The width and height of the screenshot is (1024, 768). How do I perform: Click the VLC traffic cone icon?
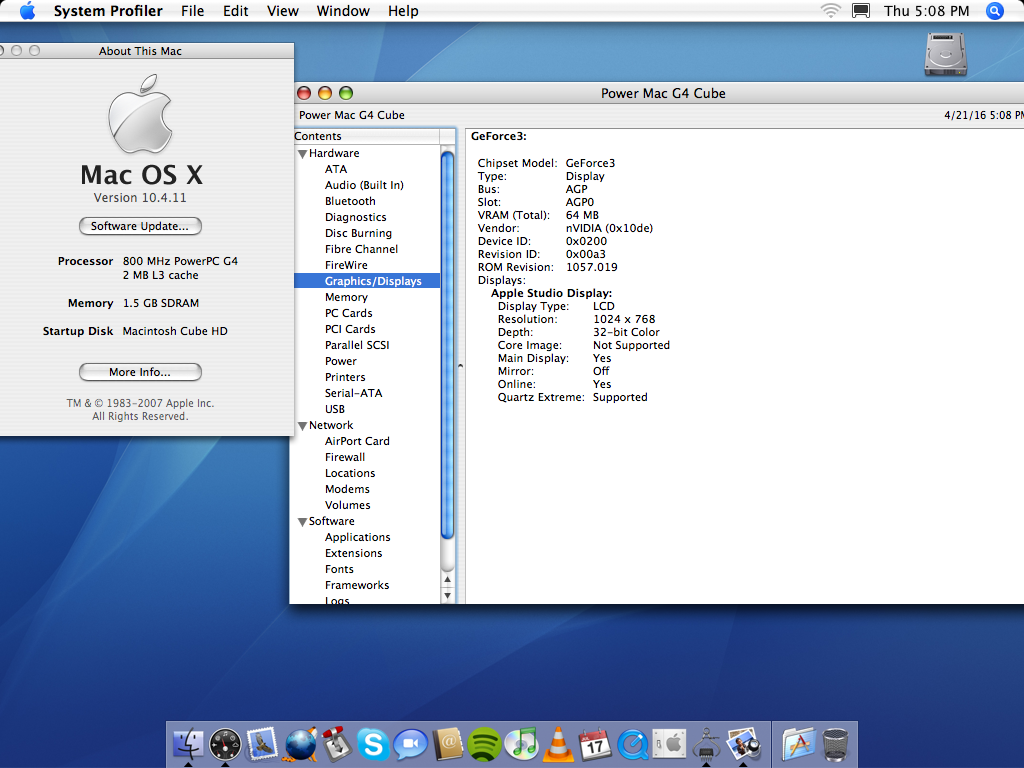tap(558, 744)
